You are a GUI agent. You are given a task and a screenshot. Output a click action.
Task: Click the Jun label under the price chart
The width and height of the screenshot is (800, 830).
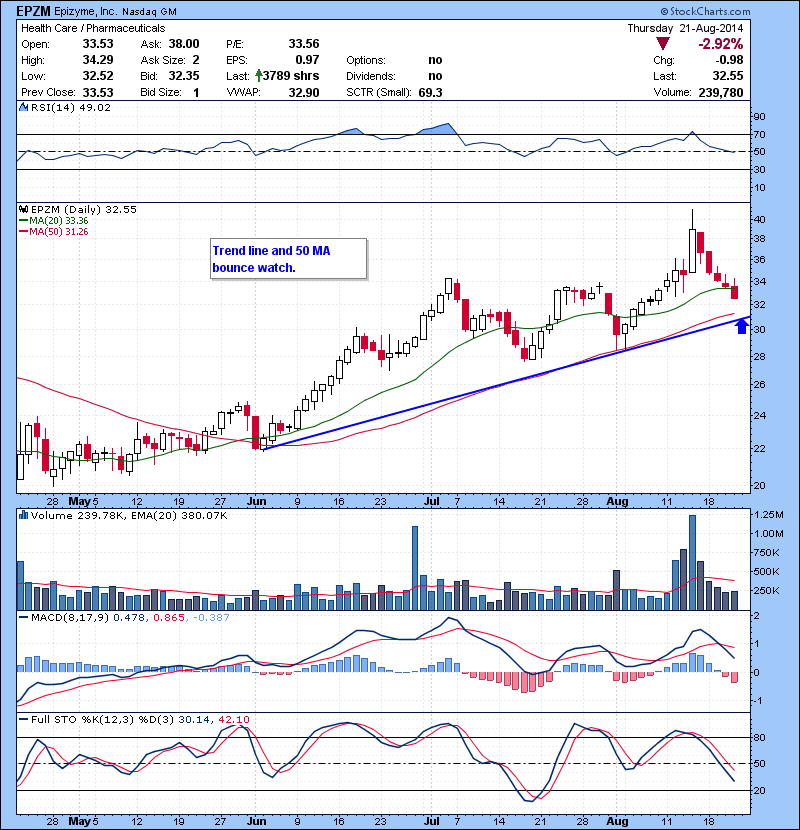[x=256, y=501]
